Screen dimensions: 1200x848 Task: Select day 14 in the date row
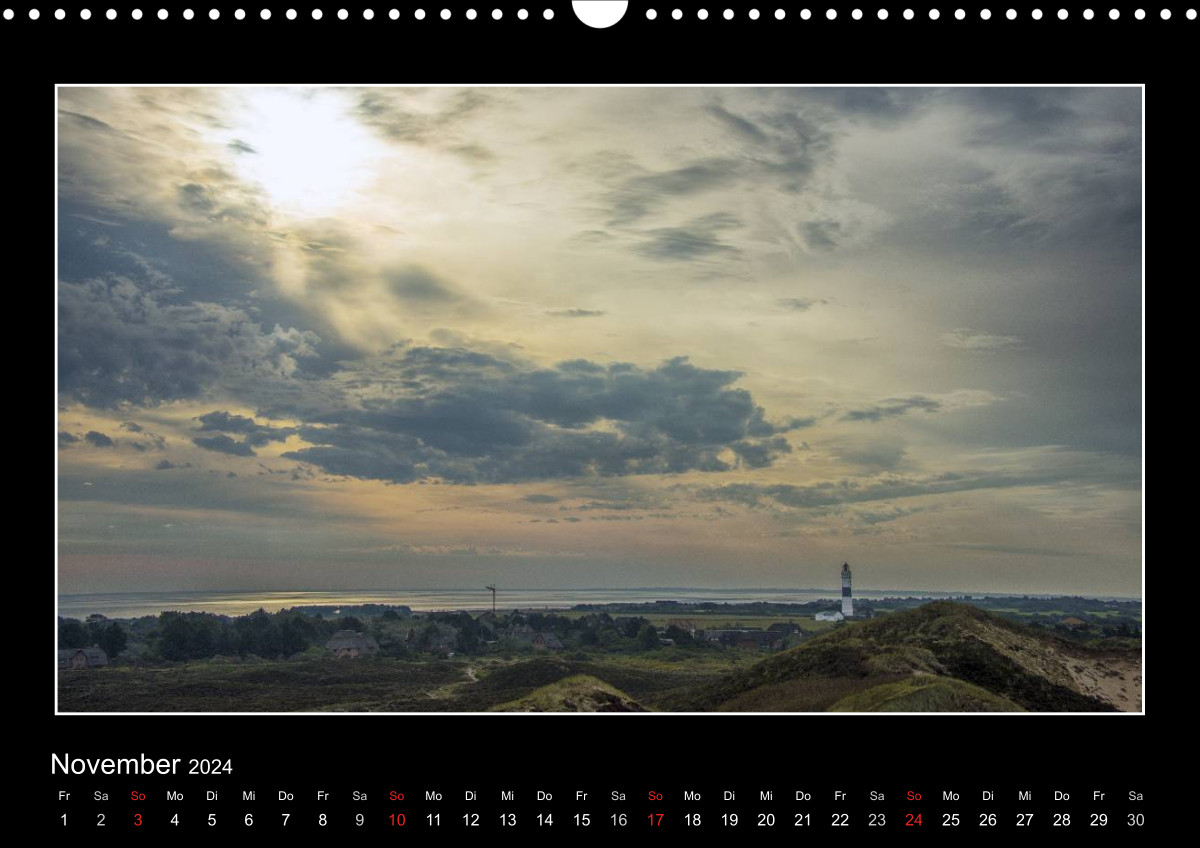[545, 820]
